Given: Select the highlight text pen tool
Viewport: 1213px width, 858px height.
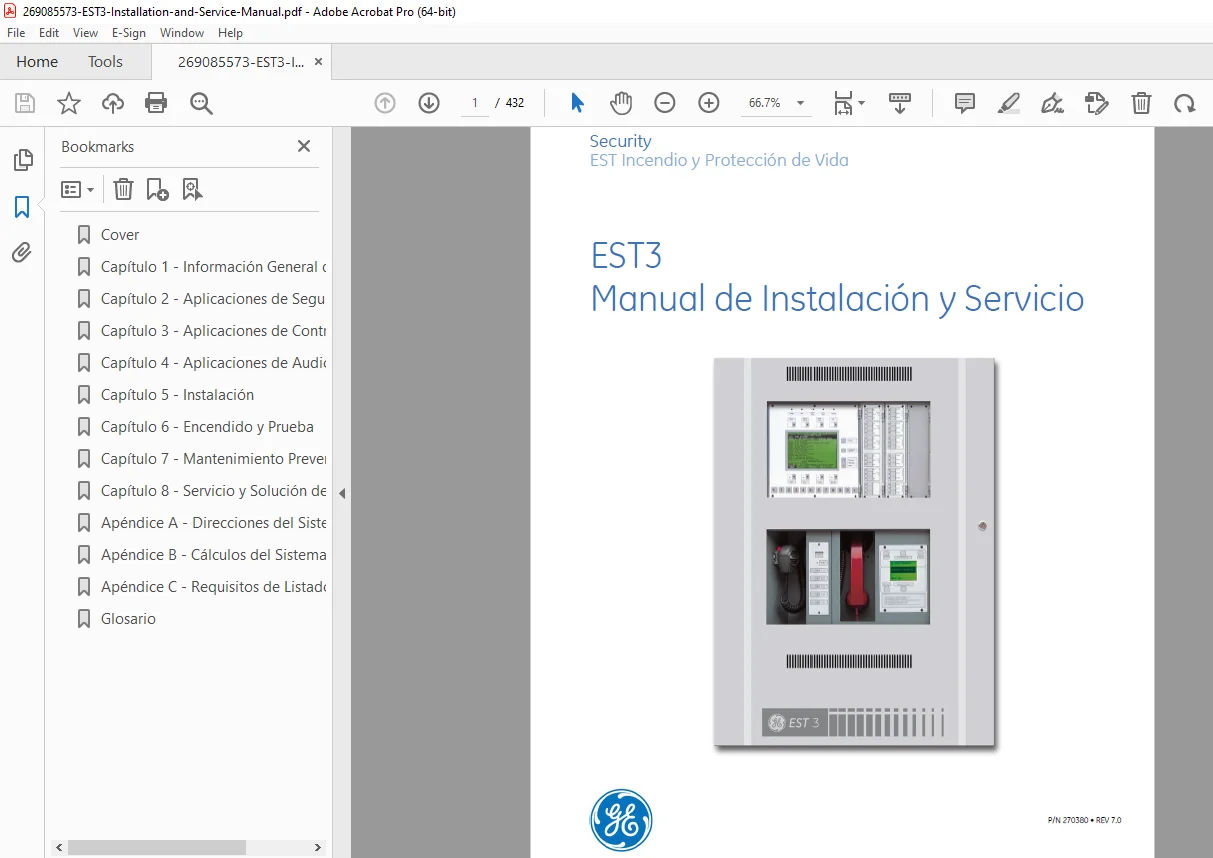Looking at the screenshot, I should (x=1009, y=103).
